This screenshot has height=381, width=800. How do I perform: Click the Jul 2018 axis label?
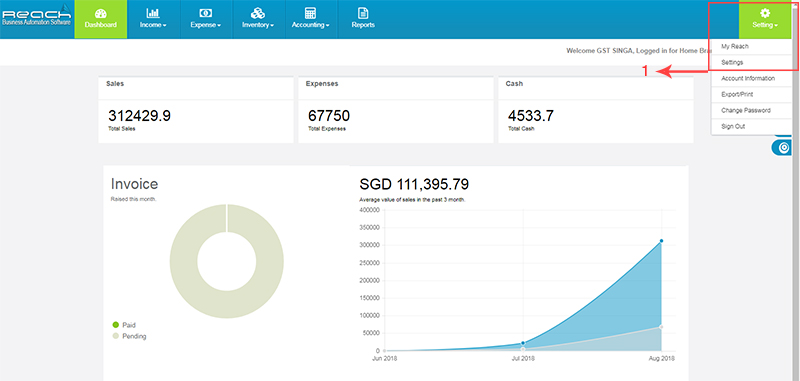[523, 359]
